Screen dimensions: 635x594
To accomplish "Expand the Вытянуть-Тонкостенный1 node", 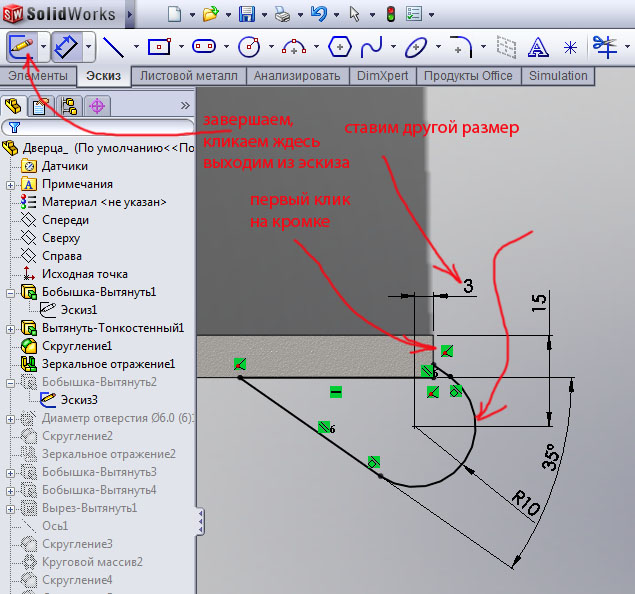I will [x=11, y=328].
